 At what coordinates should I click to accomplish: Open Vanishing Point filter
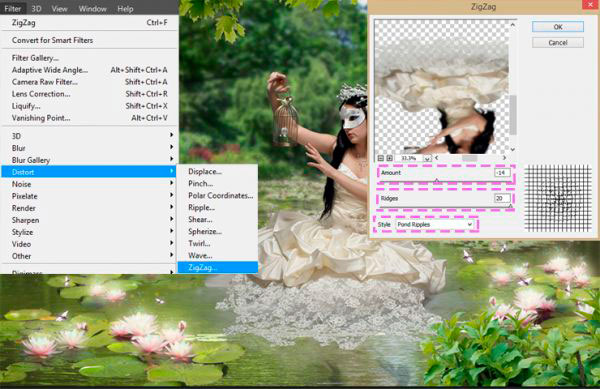pos(88,118)
